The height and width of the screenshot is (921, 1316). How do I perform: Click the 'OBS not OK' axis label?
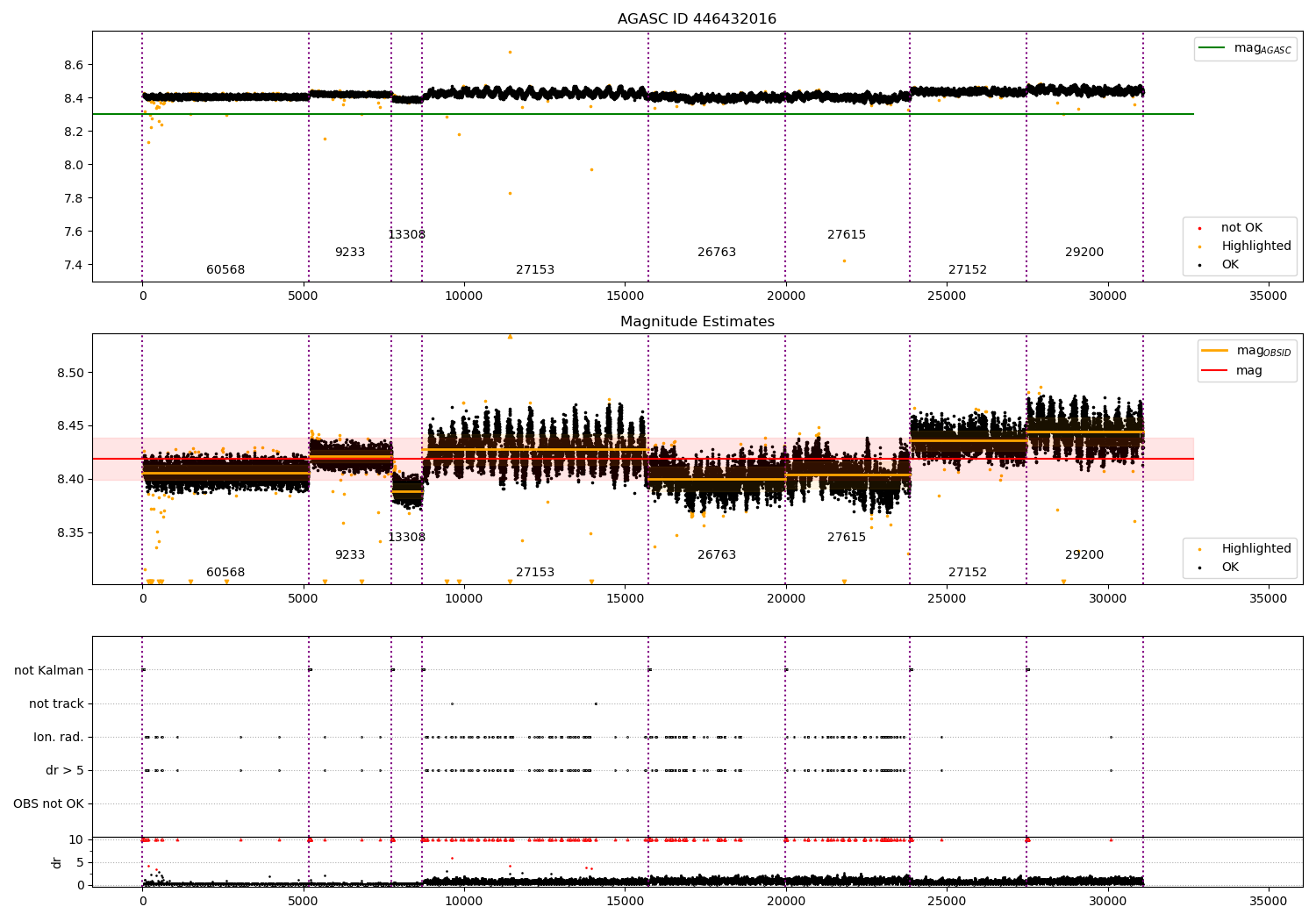48,804
